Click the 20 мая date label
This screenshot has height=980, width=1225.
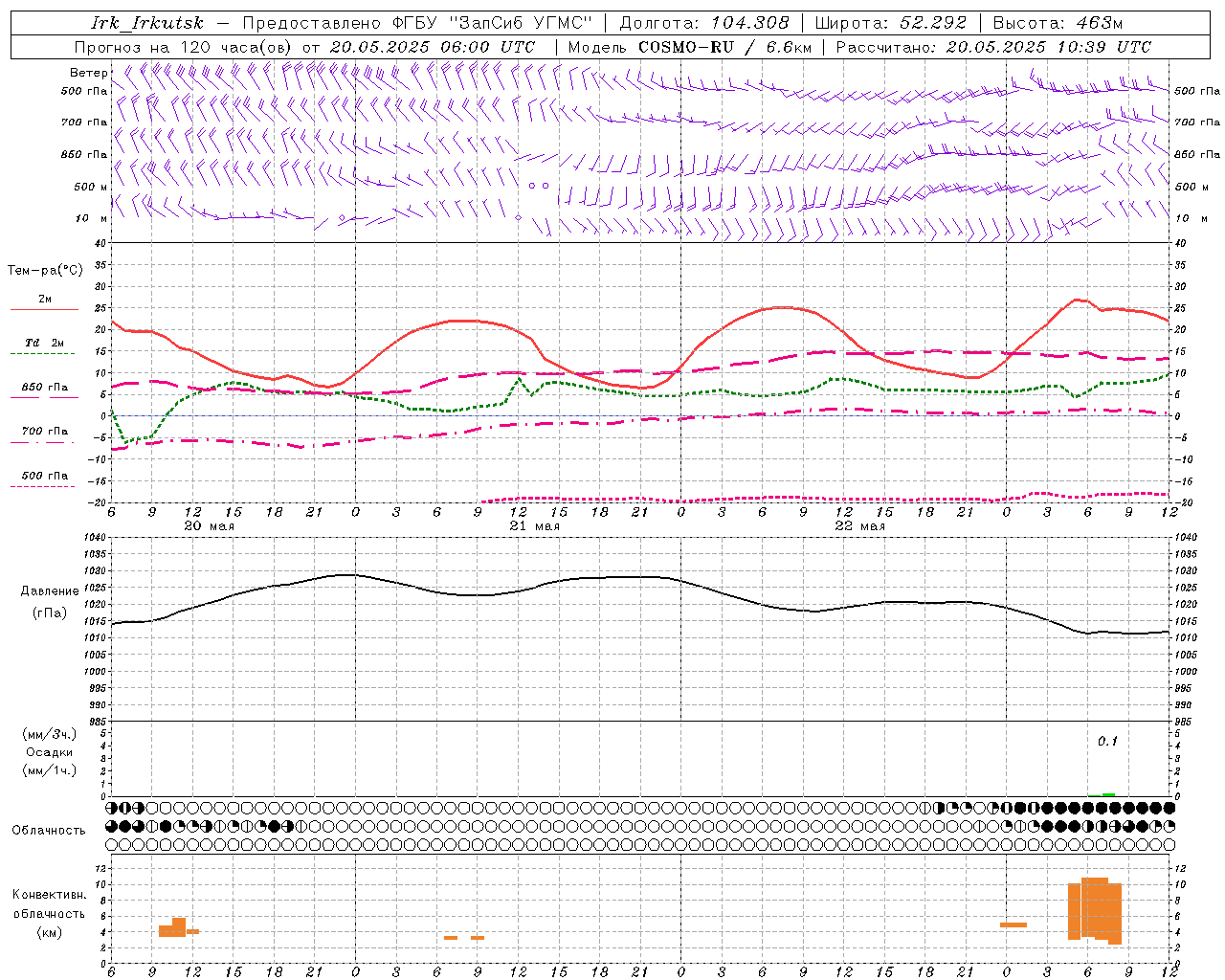coord(209,526)
